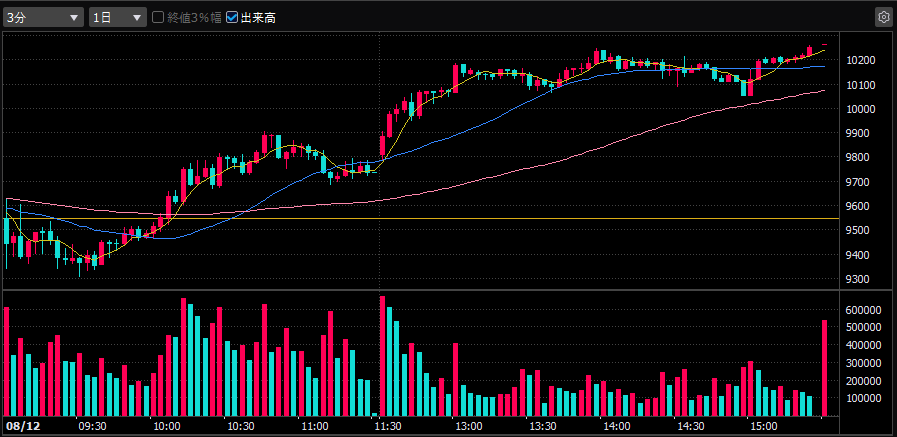Screen dimensions: 897x437
Task: Enable the 終値3%幅 checkbox
Action: click(158, 18)
